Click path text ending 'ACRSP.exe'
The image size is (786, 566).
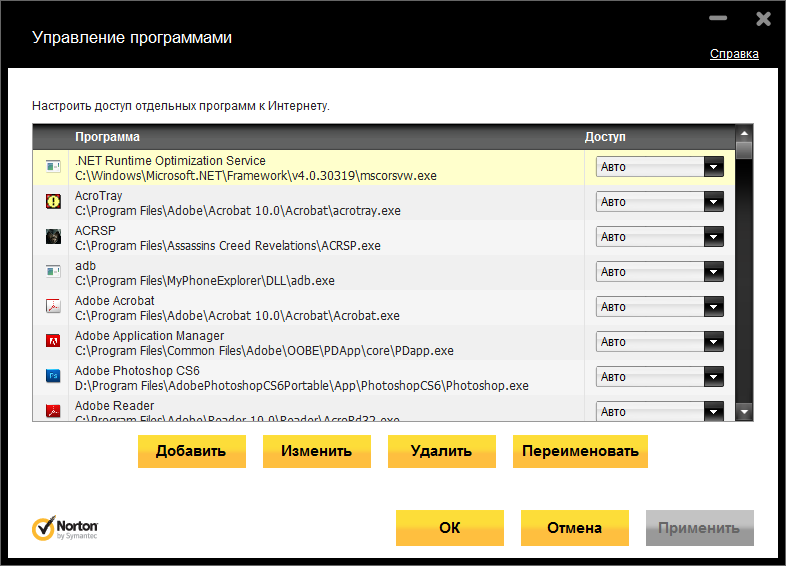228,246
